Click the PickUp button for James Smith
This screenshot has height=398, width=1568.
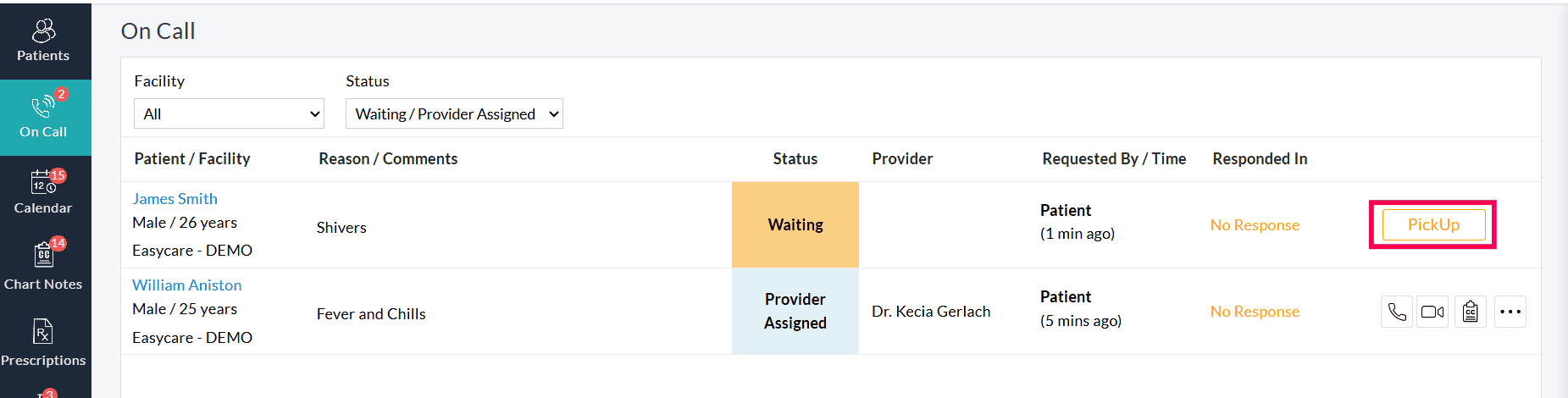pos(1433,224)
